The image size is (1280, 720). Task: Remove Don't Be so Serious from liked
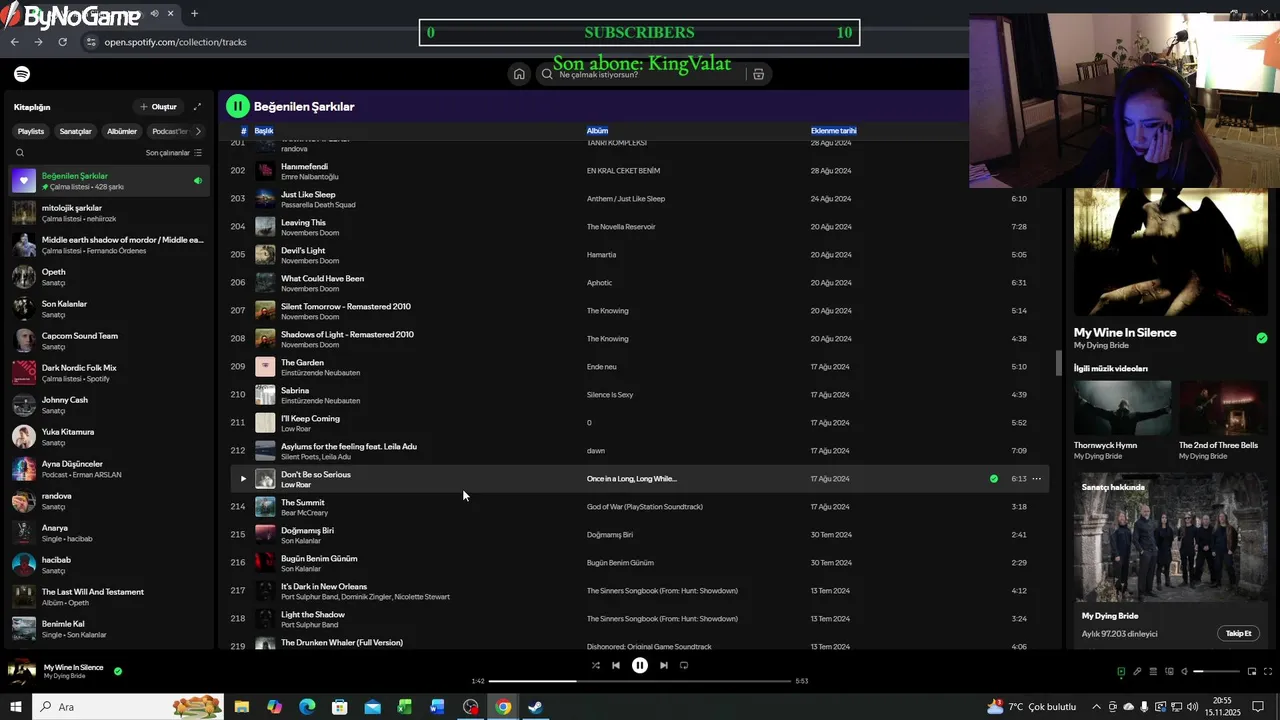click(x=993, y=479)
